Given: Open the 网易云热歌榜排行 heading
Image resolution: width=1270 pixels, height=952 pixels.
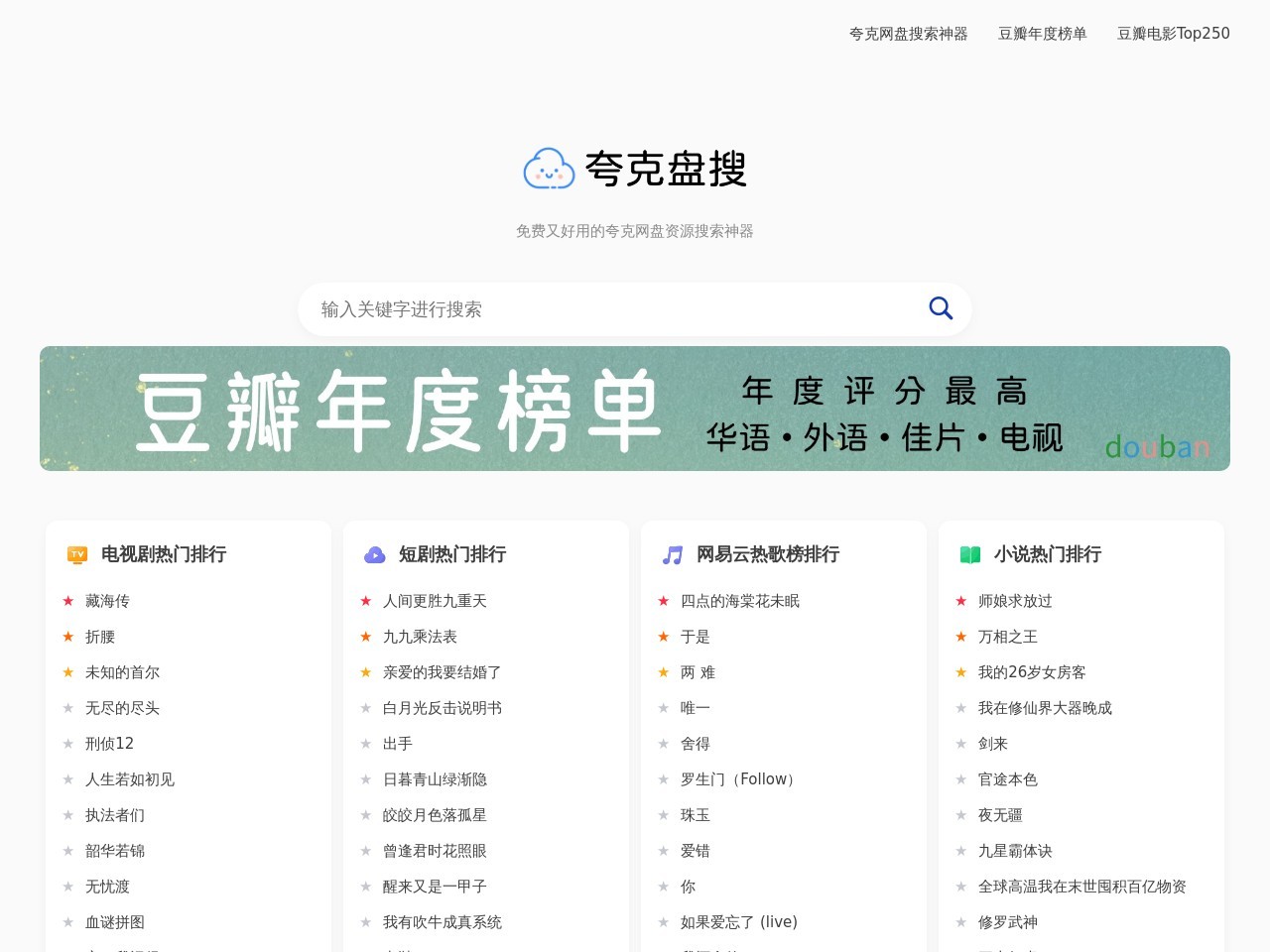Looking at the screenshot, I should click(768, 554).
